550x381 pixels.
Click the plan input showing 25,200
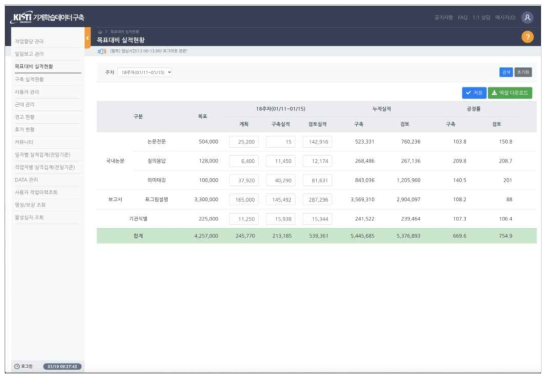pos(244,142)
